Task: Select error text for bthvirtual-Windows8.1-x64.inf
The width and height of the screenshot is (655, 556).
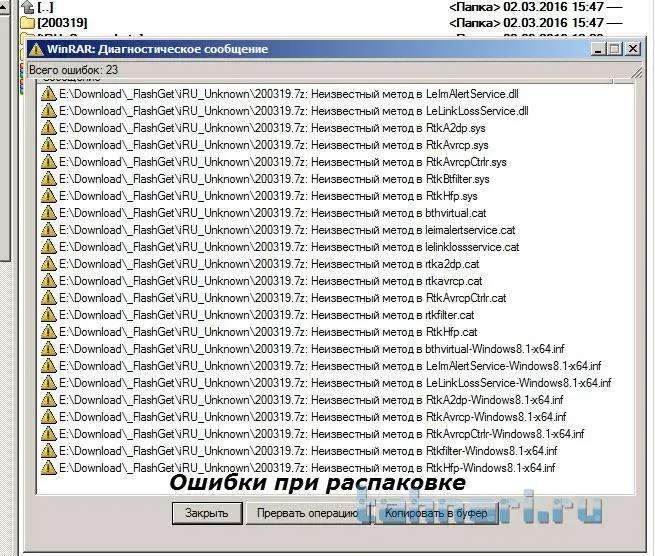Action: click(312, 349)
